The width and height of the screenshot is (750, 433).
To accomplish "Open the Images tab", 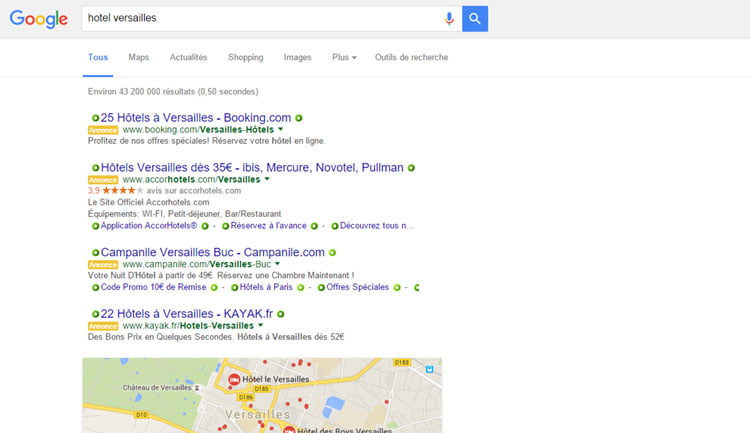I will coord(297,58).
